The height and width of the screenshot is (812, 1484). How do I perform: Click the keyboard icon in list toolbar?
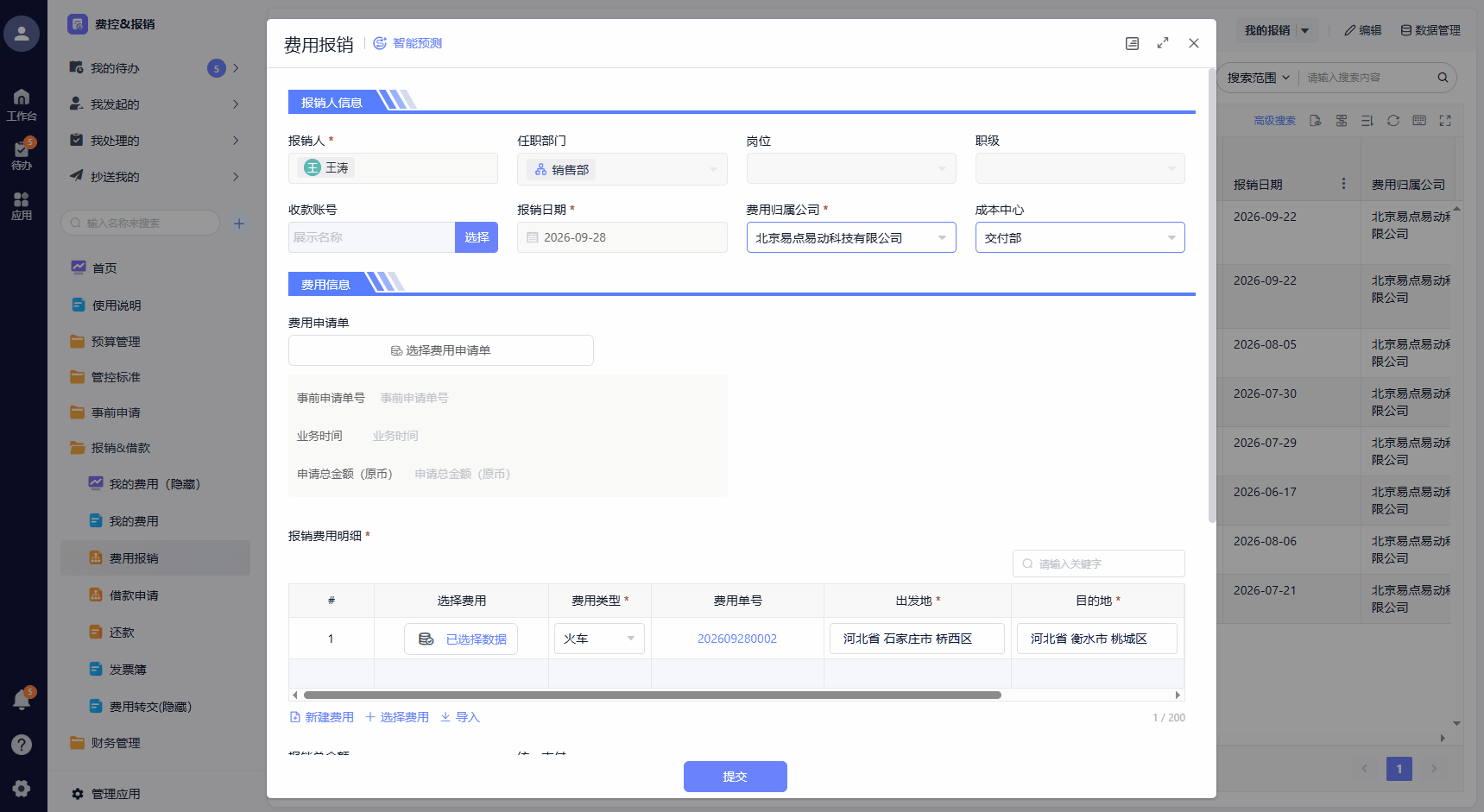coord(1419,121)
